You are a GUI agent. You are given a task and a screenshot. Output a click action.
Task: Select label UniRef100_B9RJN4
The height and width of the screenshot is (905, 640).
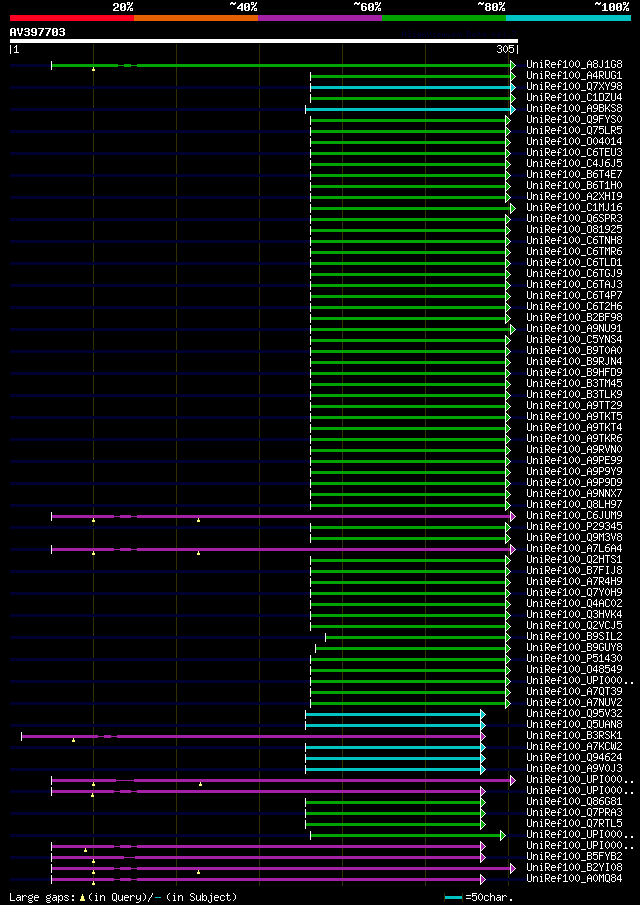point(574,362)
